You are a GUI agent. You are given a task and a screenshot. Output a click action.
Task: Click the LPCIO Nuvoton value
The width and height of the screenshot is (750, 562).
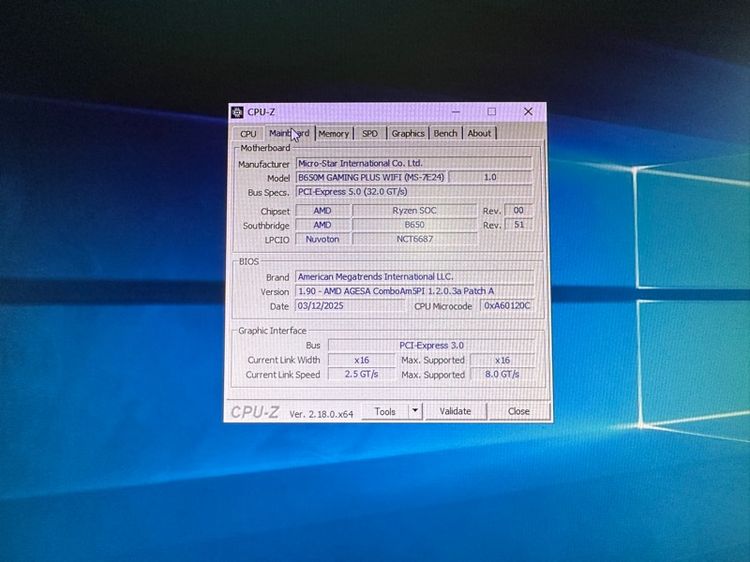point(322,240)
